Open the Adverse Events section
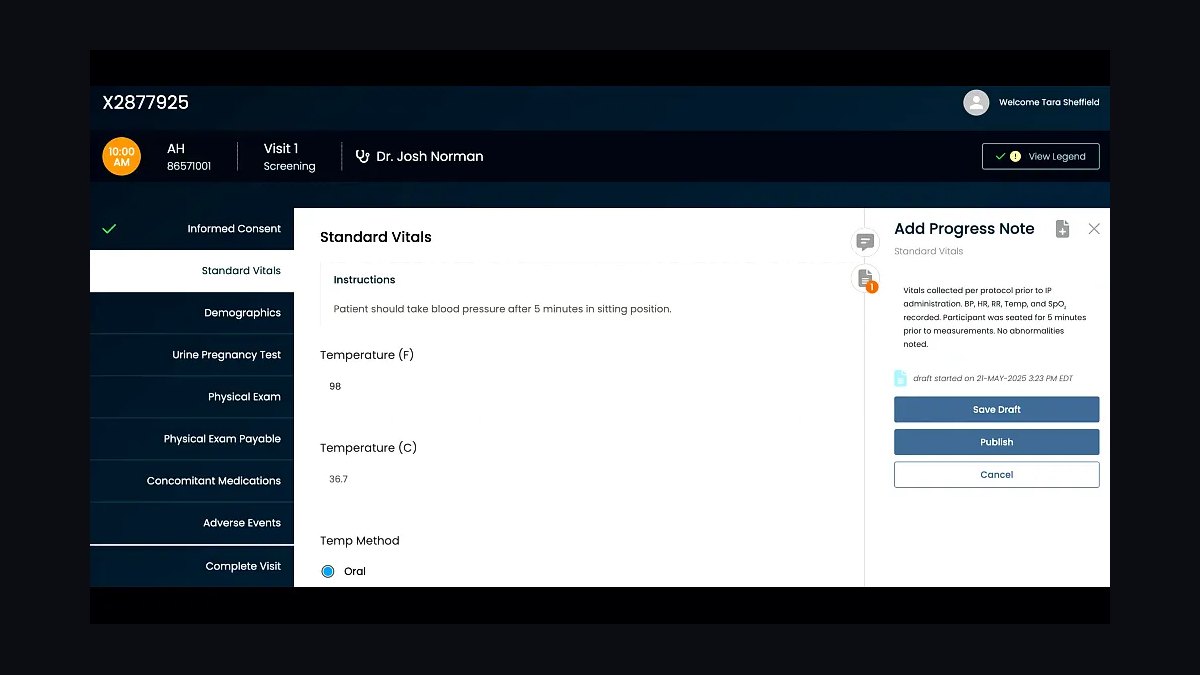The height and width of the screenshot is (675, 1200). point(192,523)
